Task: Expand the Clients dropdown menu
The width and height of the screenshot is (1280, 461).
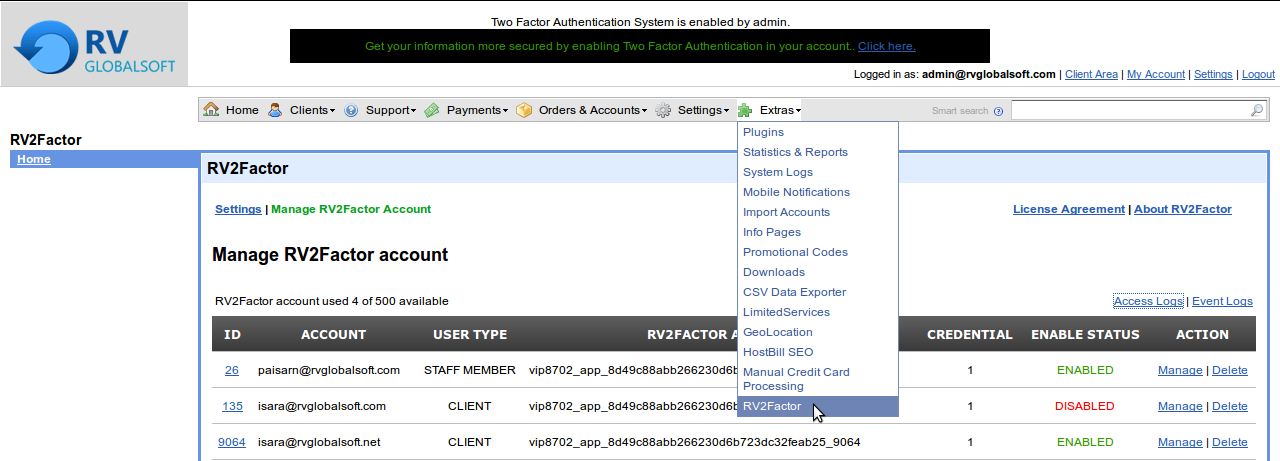Action: tap(311, 110)
